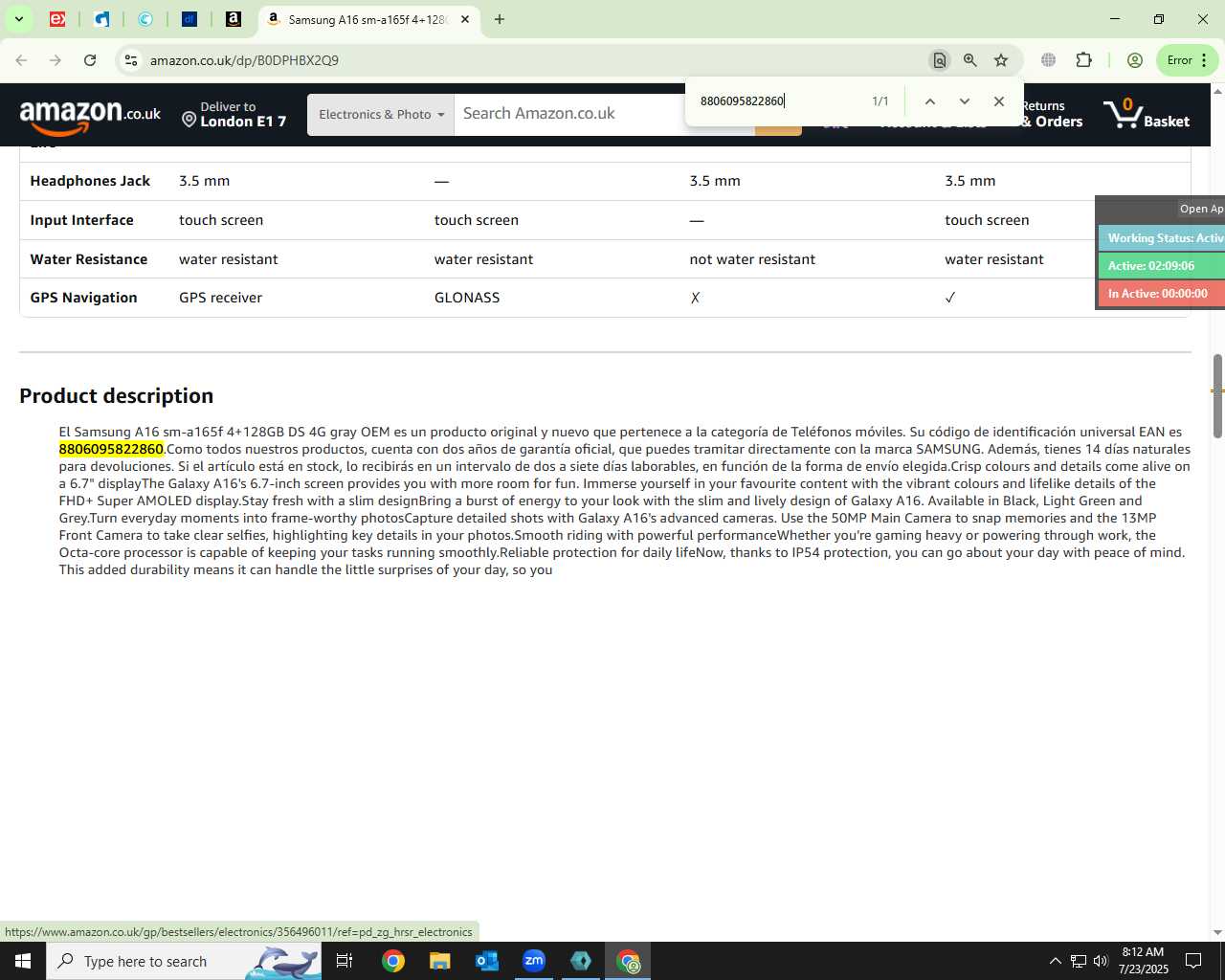Open clock showing 8:12 AM 7/23/2025
The height and width of the screenshot is (980, 1225).
(1144, 961)
